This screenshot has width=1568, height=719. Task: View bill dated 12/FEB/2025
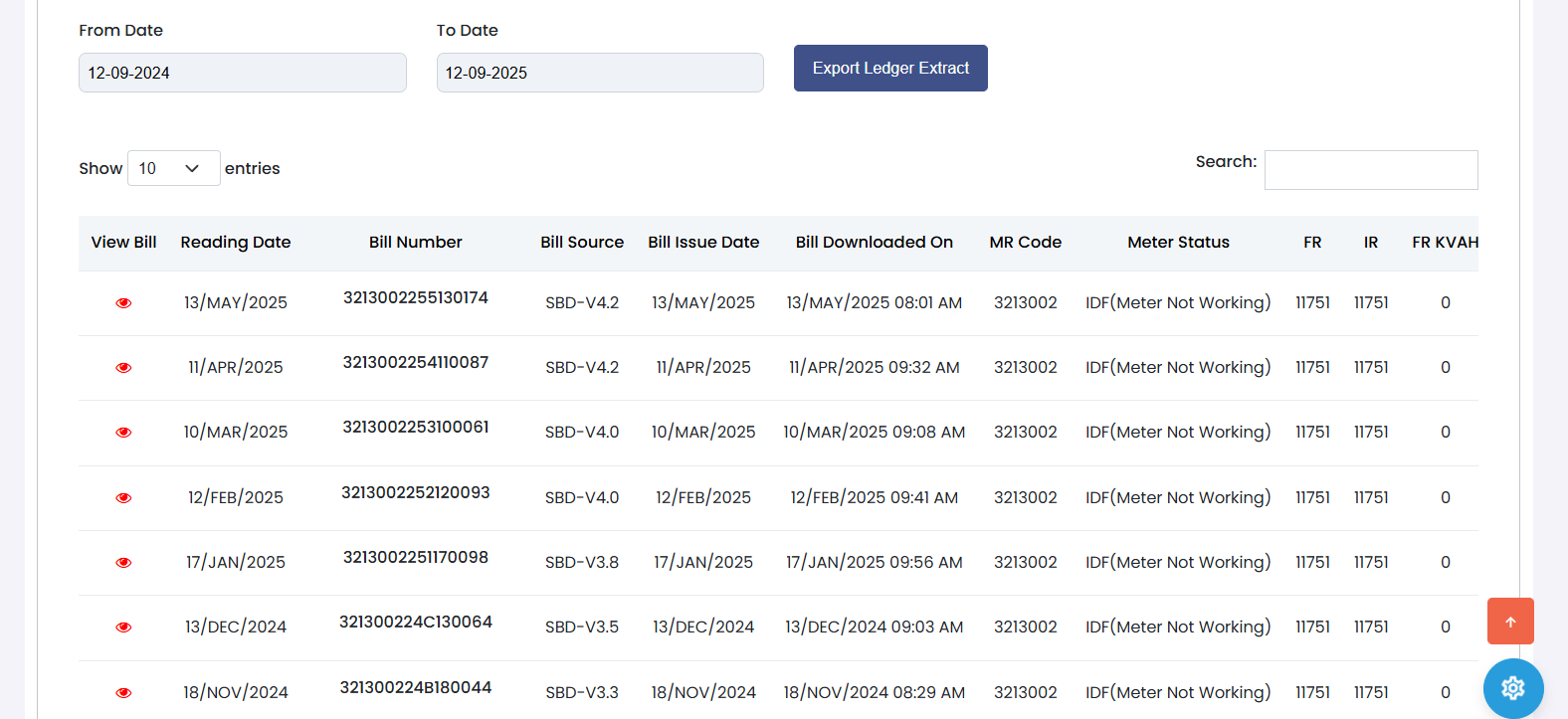point(123,497)
